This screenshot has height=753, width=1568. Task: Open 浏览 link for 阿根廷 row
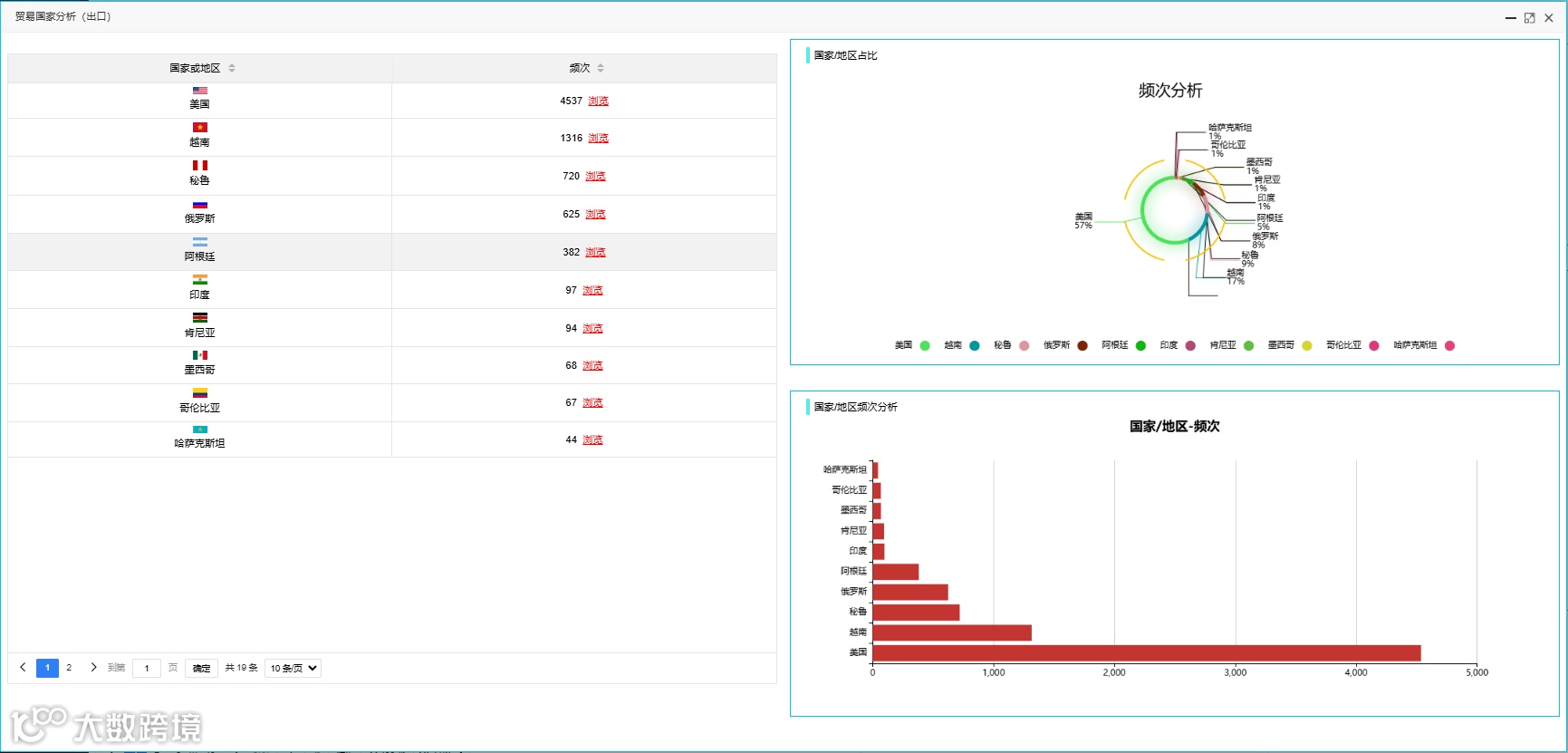pyautogui.click(x=595, y=253)
